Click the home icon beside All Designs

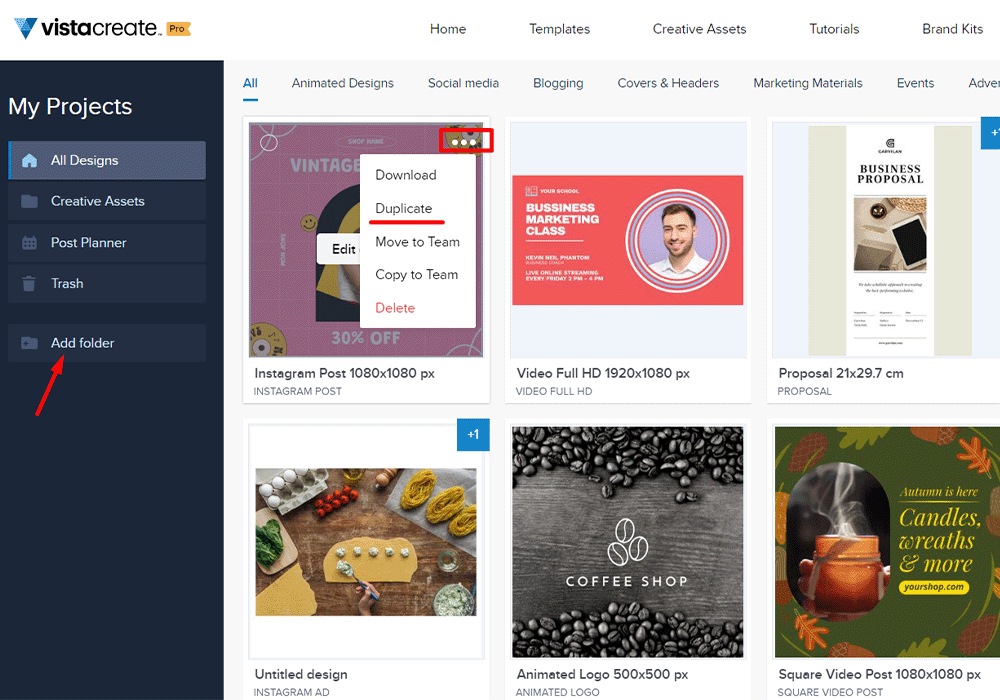[x=29, y=160]
